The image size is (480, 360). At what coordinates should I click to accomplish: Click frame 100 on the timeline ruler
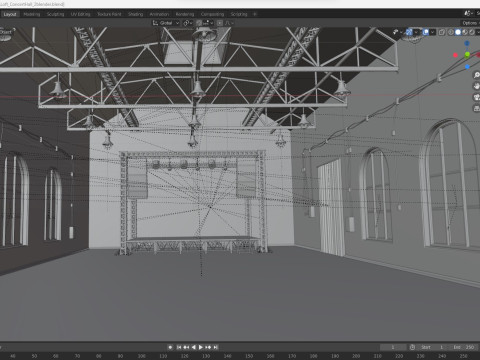142,356
